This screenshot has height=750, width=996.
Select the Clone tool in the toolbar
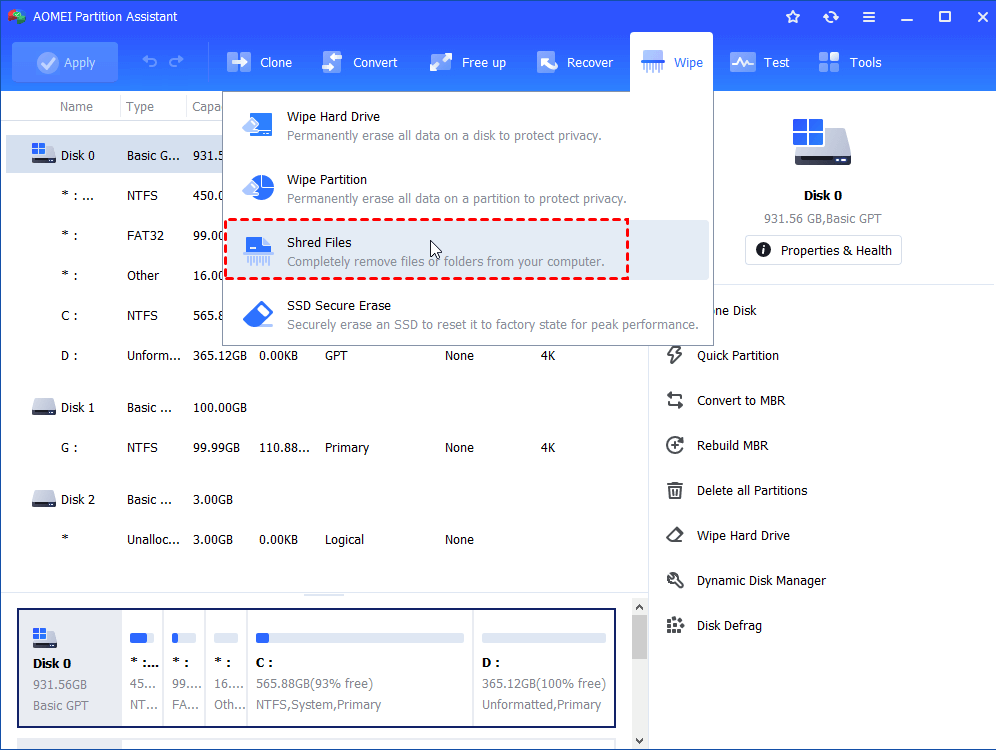pyautogui.click(x=259, y=61)
